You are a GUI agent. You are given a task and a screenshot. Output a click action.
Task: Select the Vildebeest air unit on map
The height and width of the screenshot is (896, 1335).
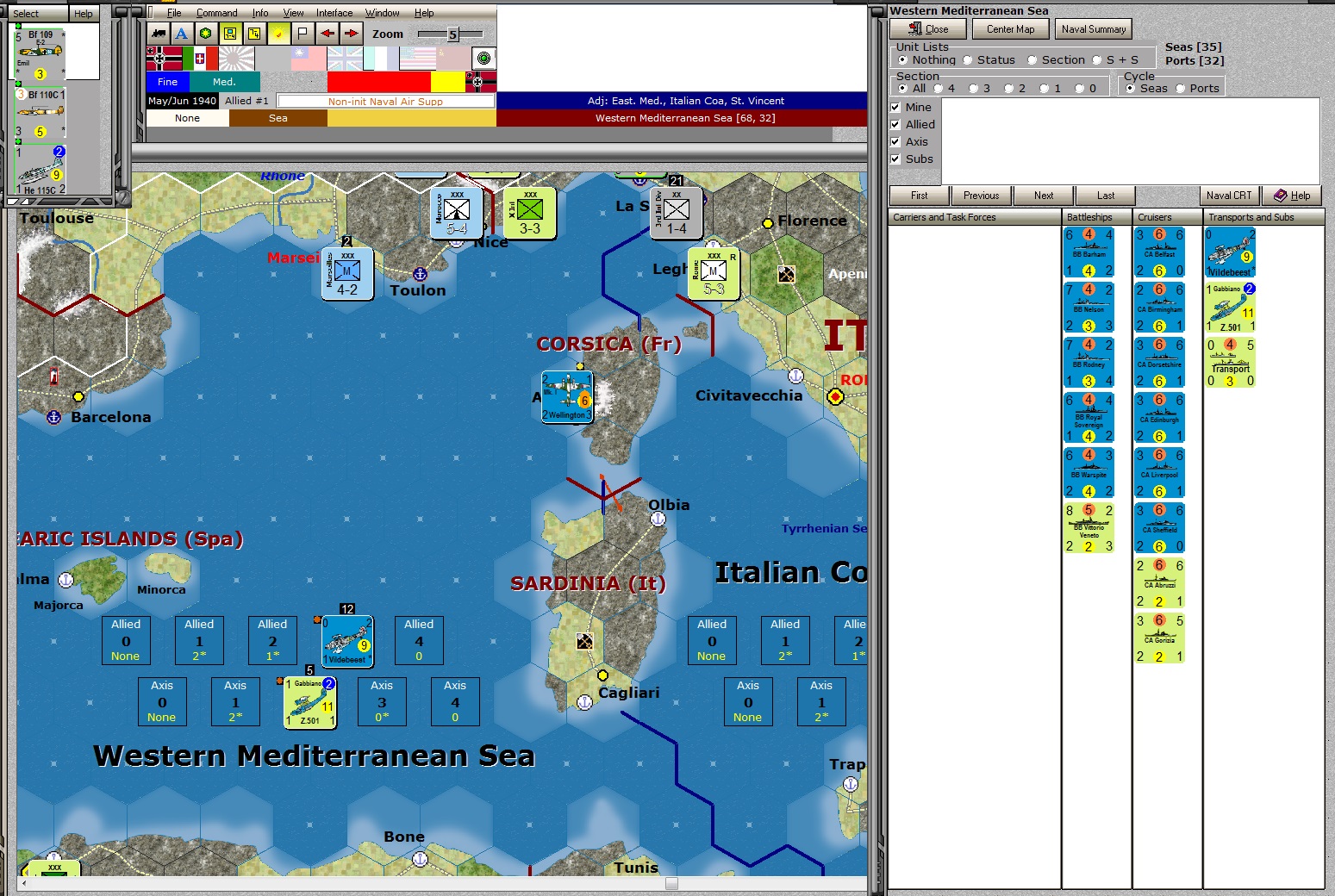click(x=347, y=641)
